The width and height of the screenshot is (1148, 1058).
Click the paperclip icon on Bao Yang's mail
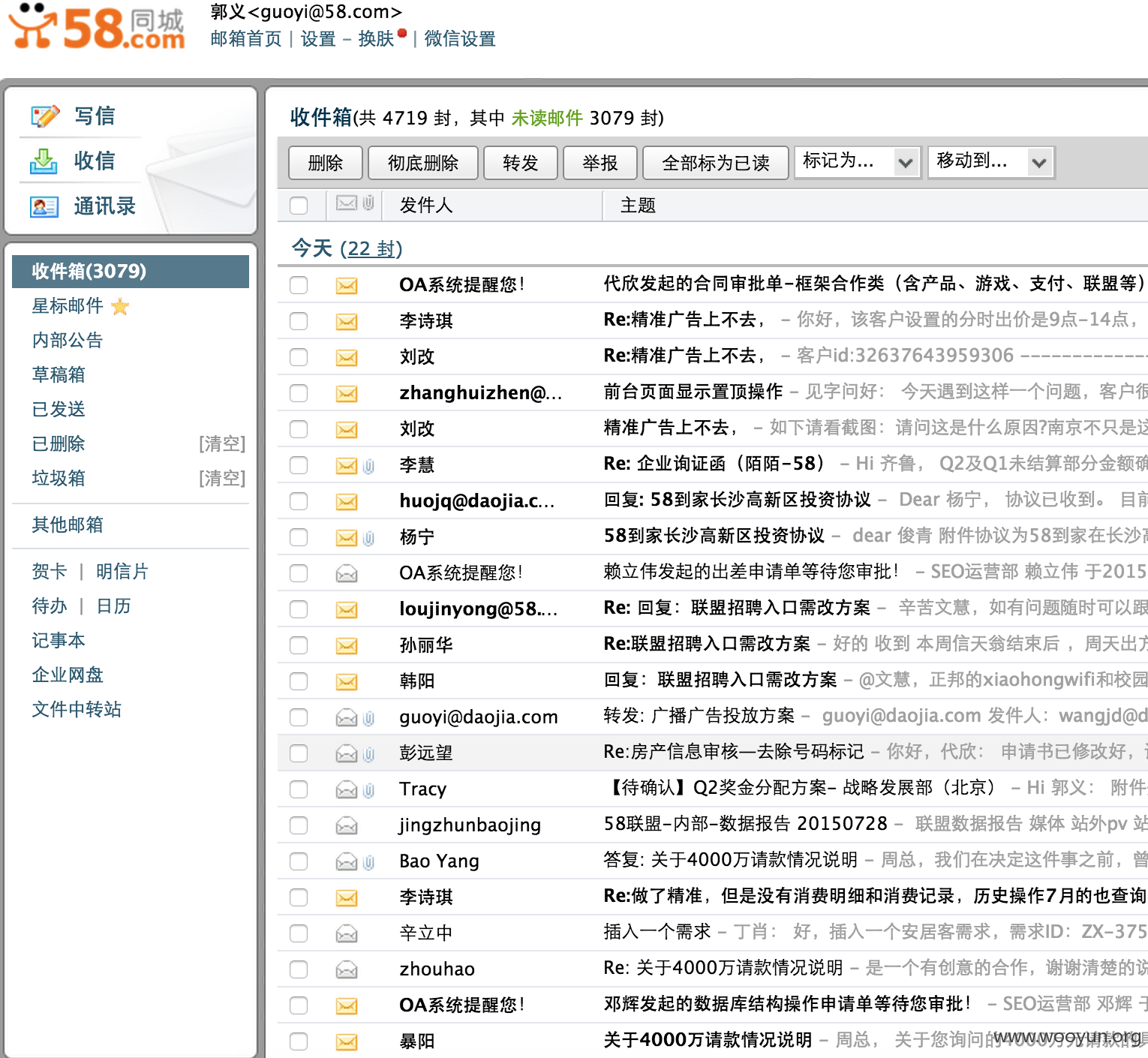[x=368, y=862]
